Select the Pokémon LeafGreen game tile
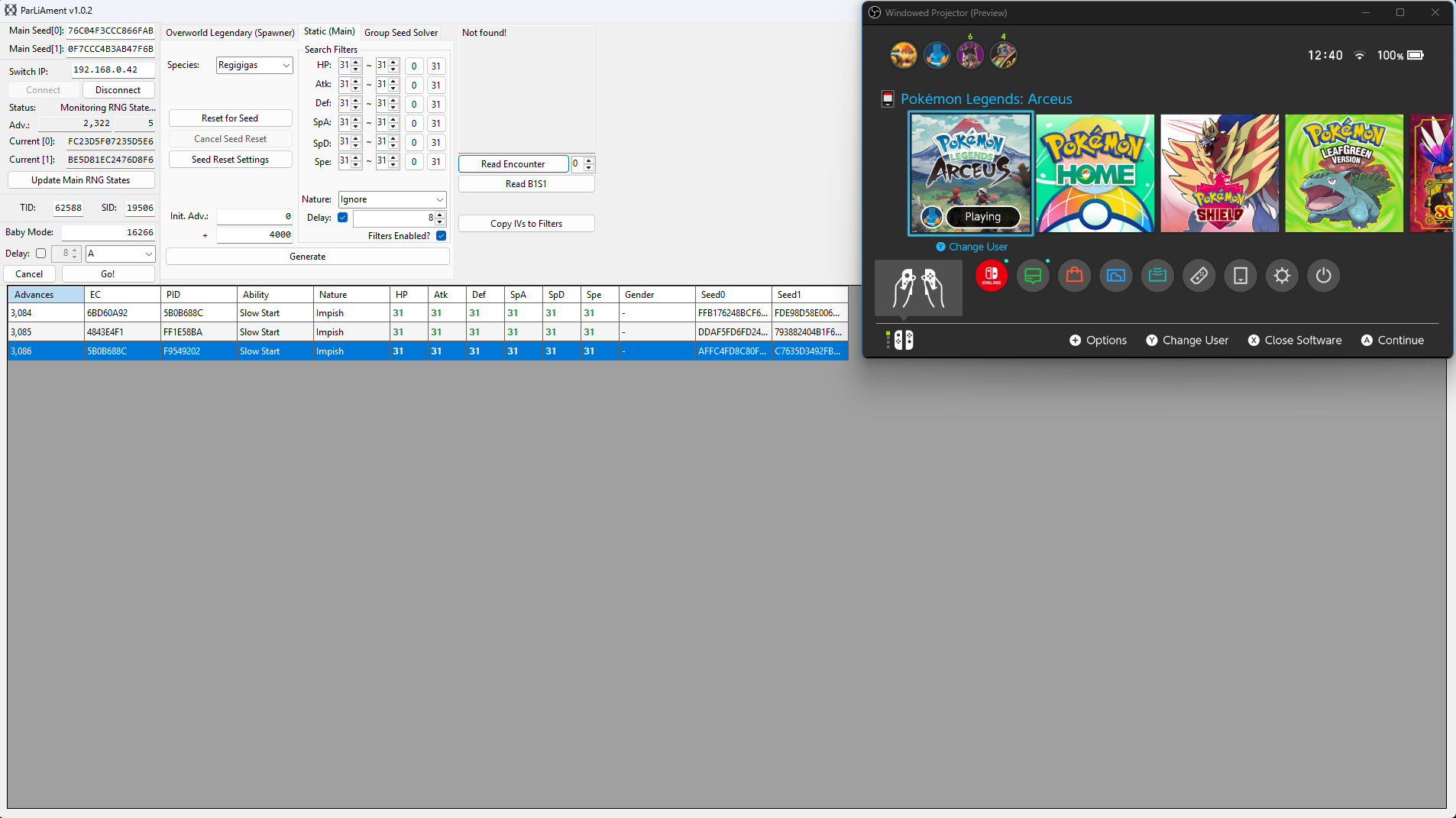This screenshot has width=1456, height=818. pos(1344,173)
